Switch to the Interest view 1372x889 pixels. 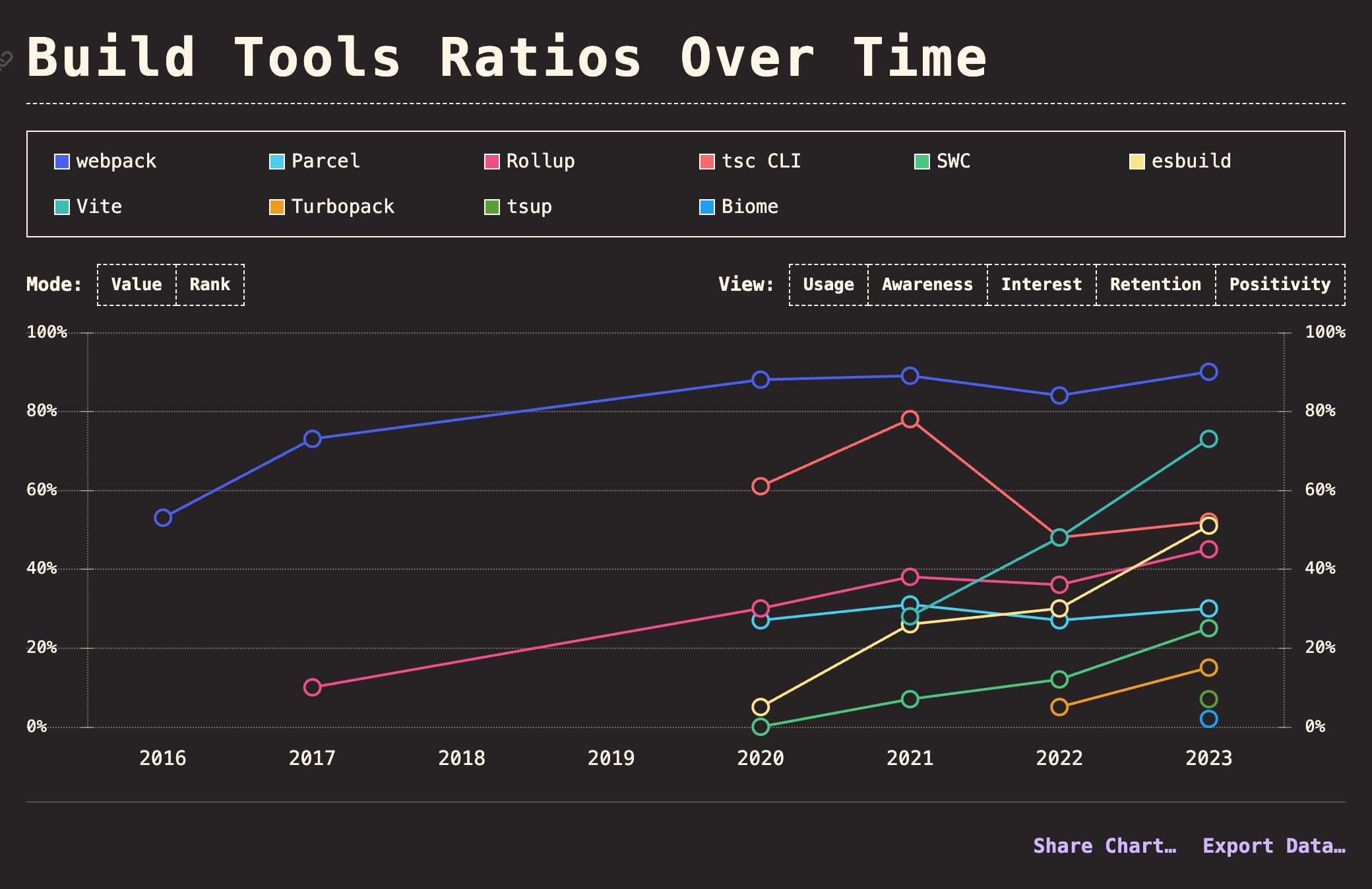pos(1042,285)
